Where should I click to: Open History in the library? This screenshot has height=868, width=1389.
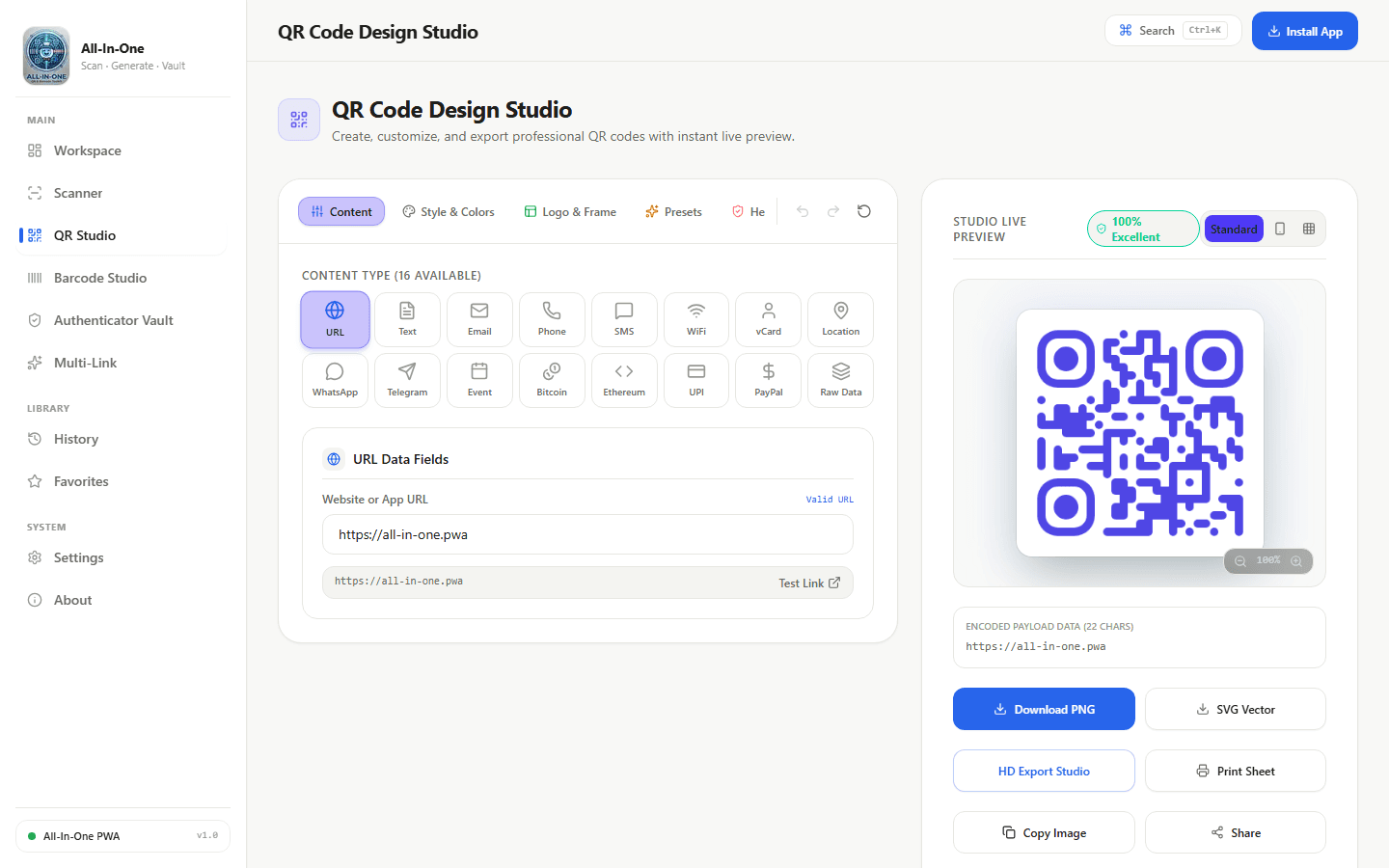123,439
